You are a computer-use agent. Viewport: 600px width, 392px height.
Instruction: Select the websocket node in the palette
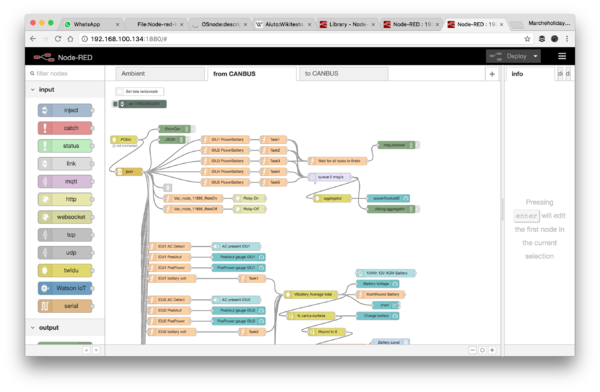point(65,217)
